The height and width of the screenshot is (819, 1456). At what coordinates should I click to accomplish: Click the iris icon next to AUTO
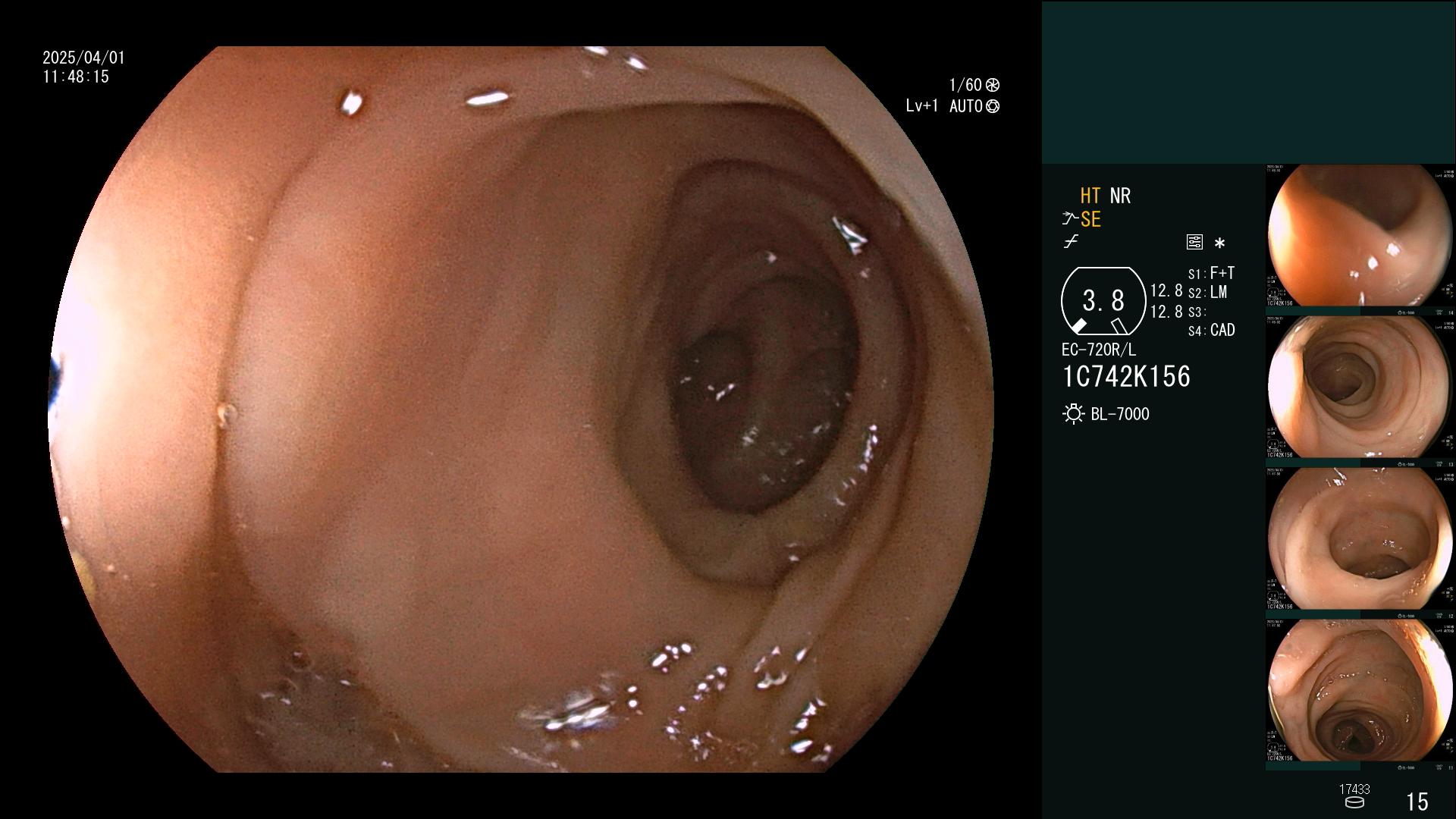(x=993, y=106)
